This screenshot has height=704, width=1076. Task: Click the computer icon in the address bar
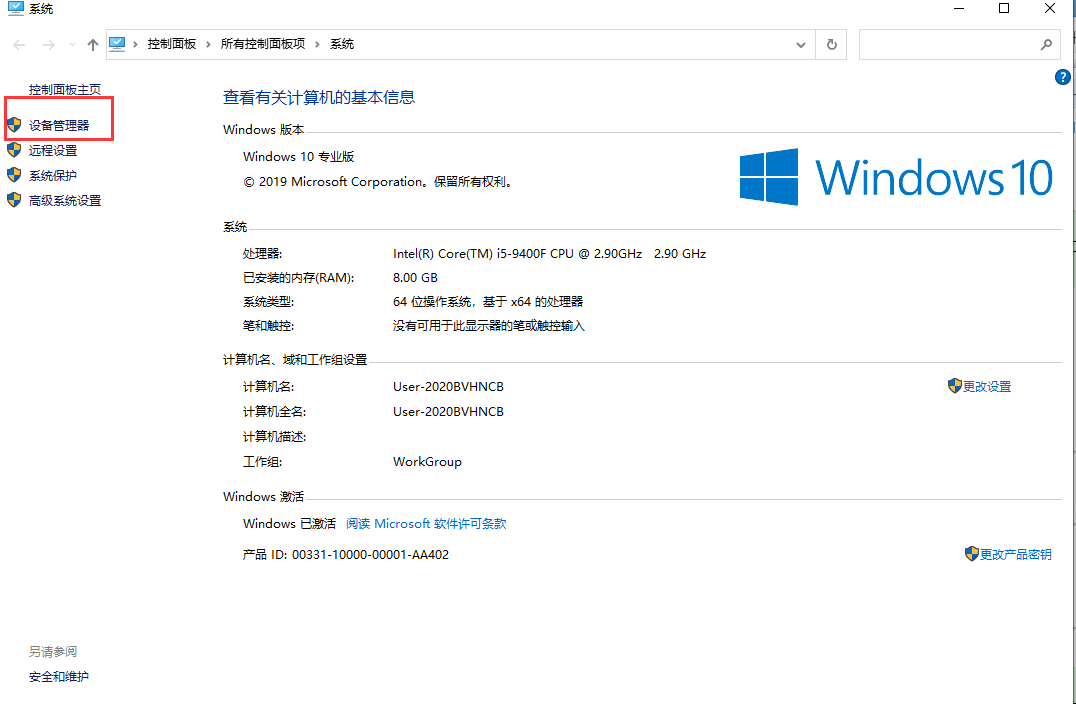pyautogui.click(x=118, y=44)
